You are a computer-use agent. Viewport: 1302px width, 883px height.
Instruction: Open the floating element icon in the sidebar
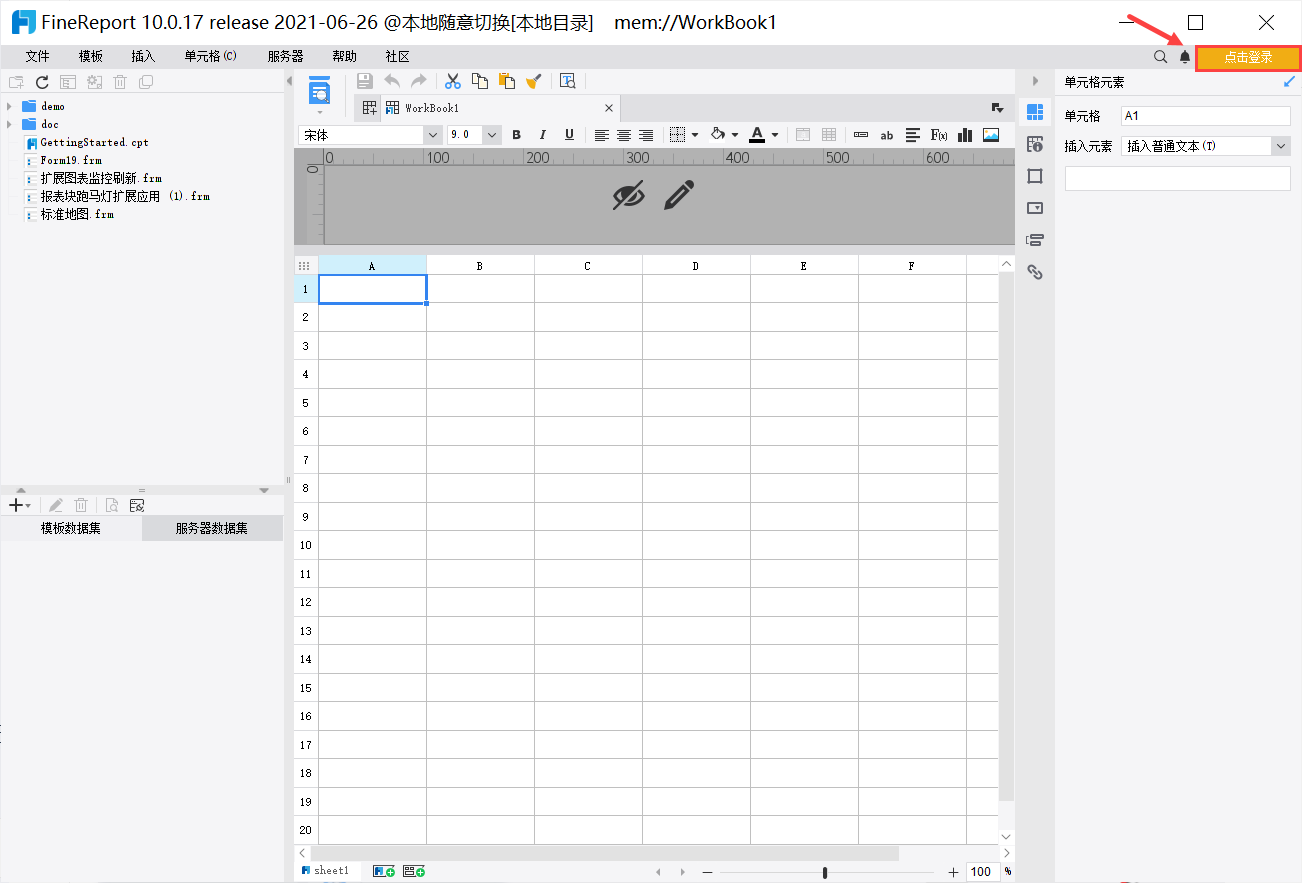pos(1035,176)
